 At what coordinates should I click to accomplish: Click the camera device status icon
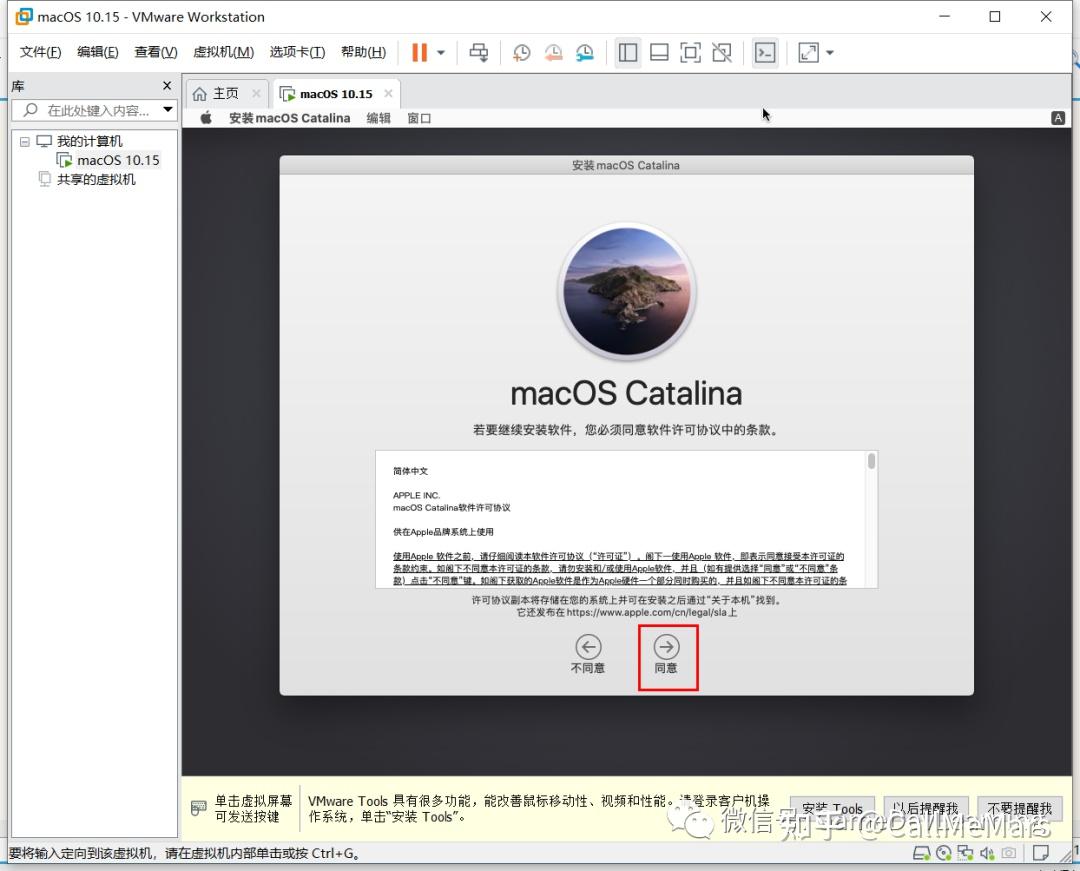(x=1008, y=854)
